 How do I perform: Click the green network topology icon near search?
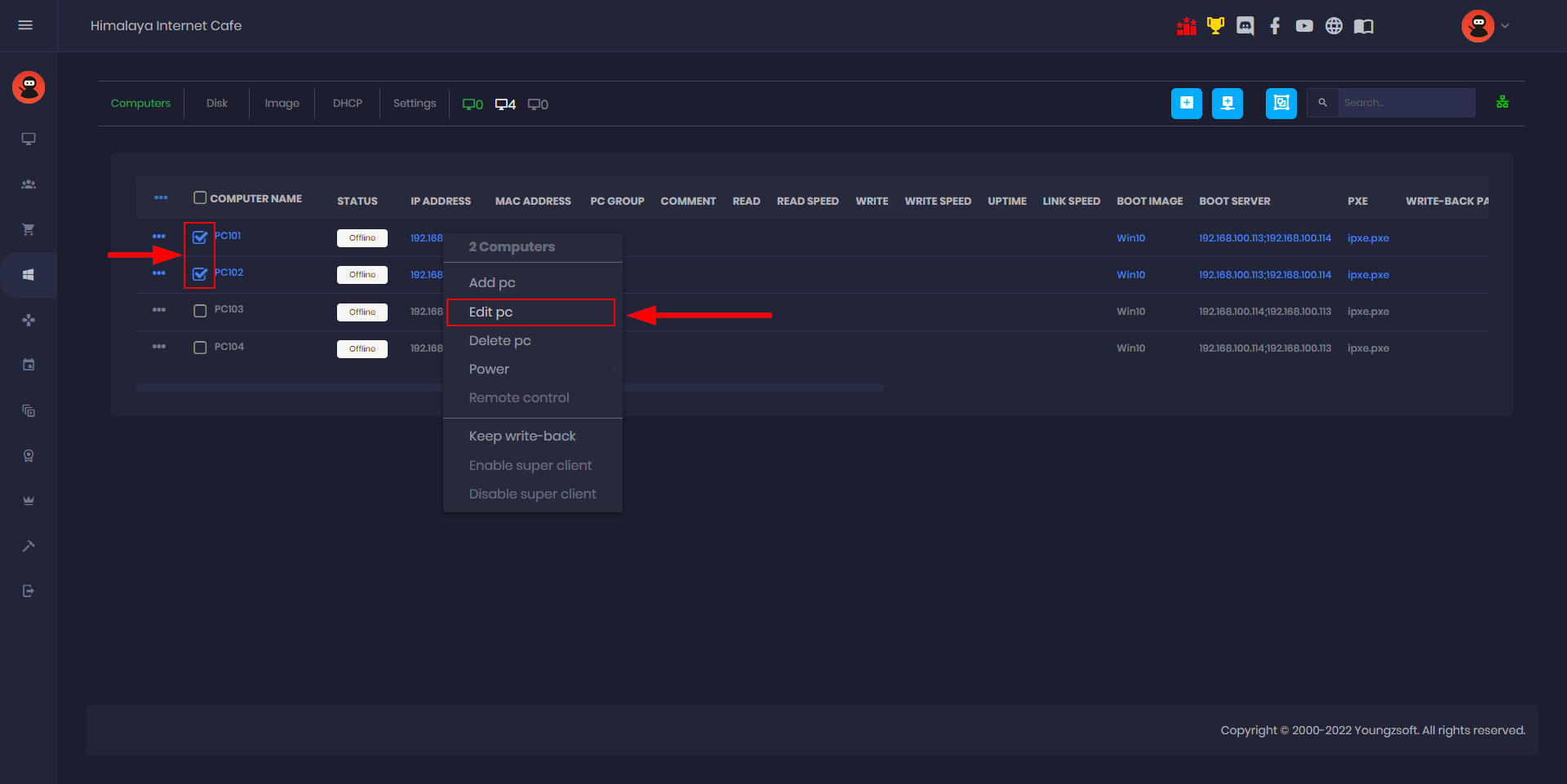1503,101
